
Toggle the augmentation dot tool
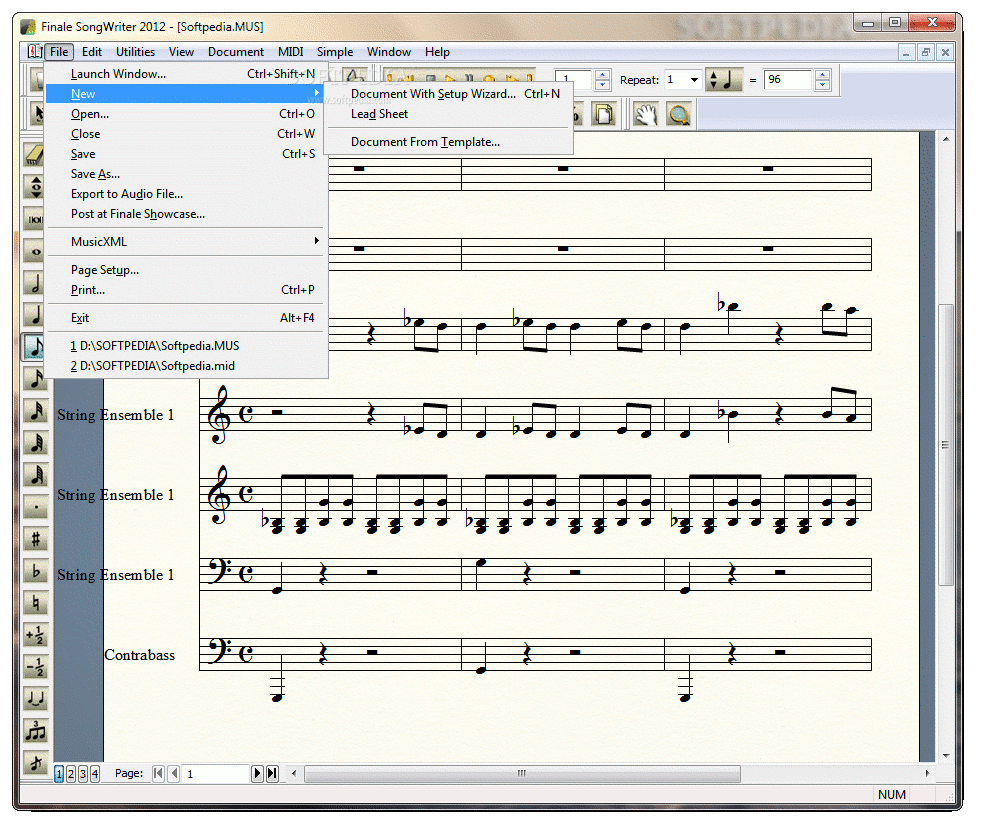click(x=35, y=506)
